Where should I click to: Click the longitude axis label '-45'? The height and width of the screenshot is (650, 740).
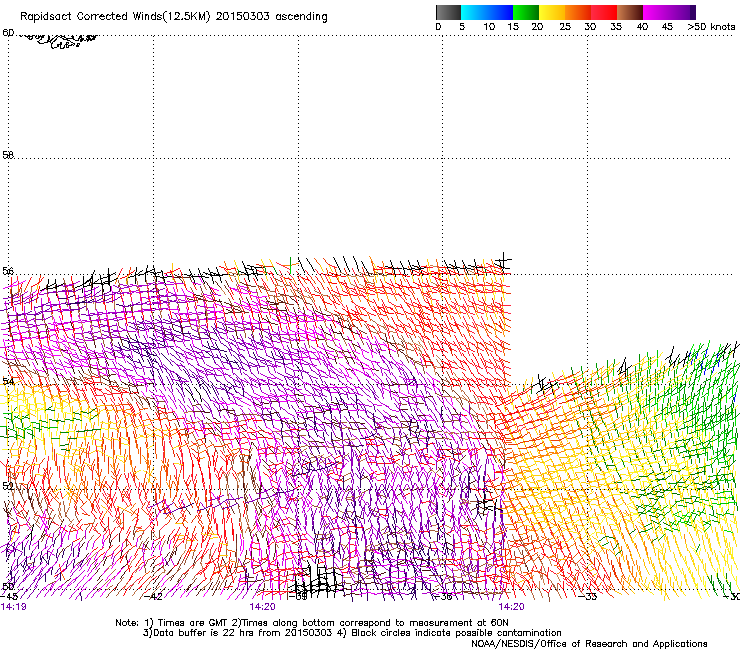tap(9, 597)
